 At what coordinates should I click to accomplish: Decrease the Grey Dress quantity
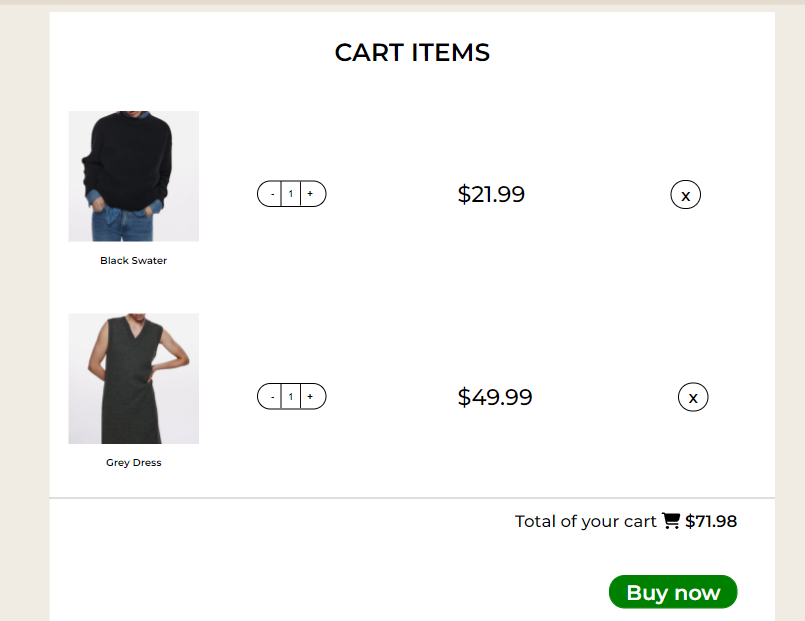coord(271,396)
